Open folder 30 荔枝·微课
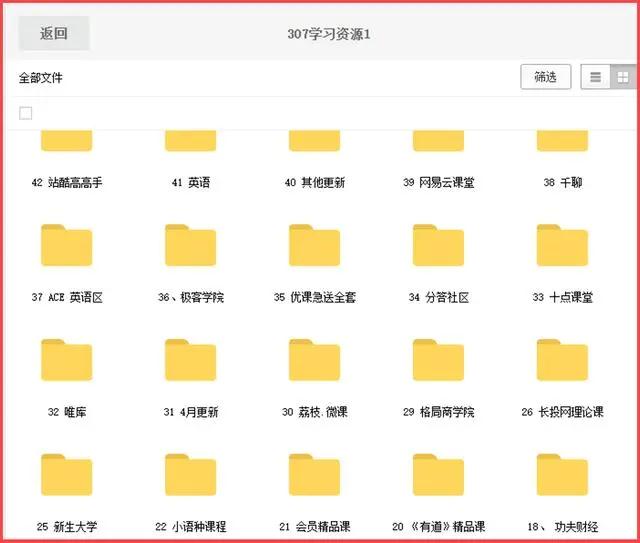This screenshot has height=543, width=640. [314, 361]
